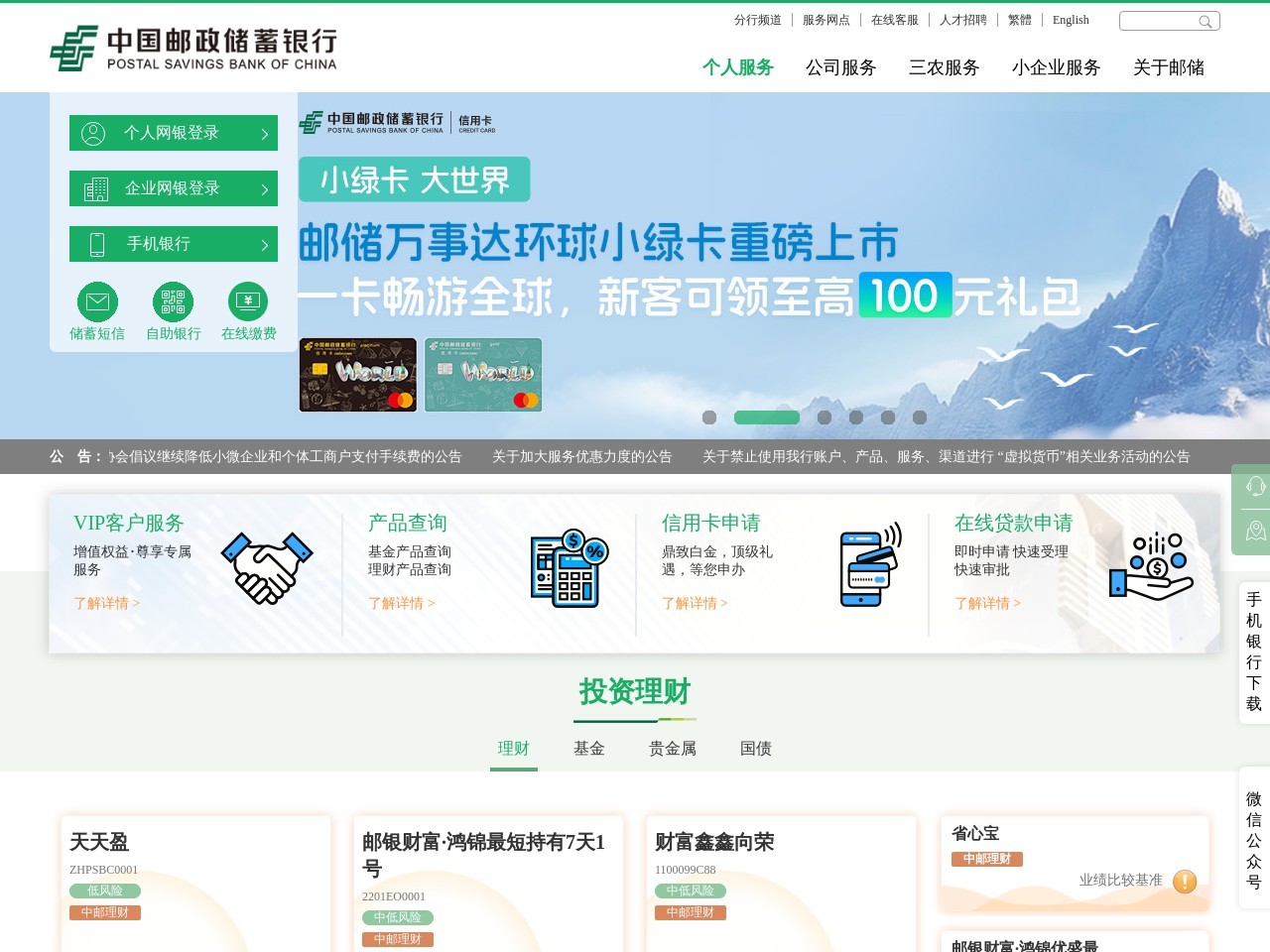Click the 手机银行 phone icon
Screen dimensions: 1270x952
point(96,243)
